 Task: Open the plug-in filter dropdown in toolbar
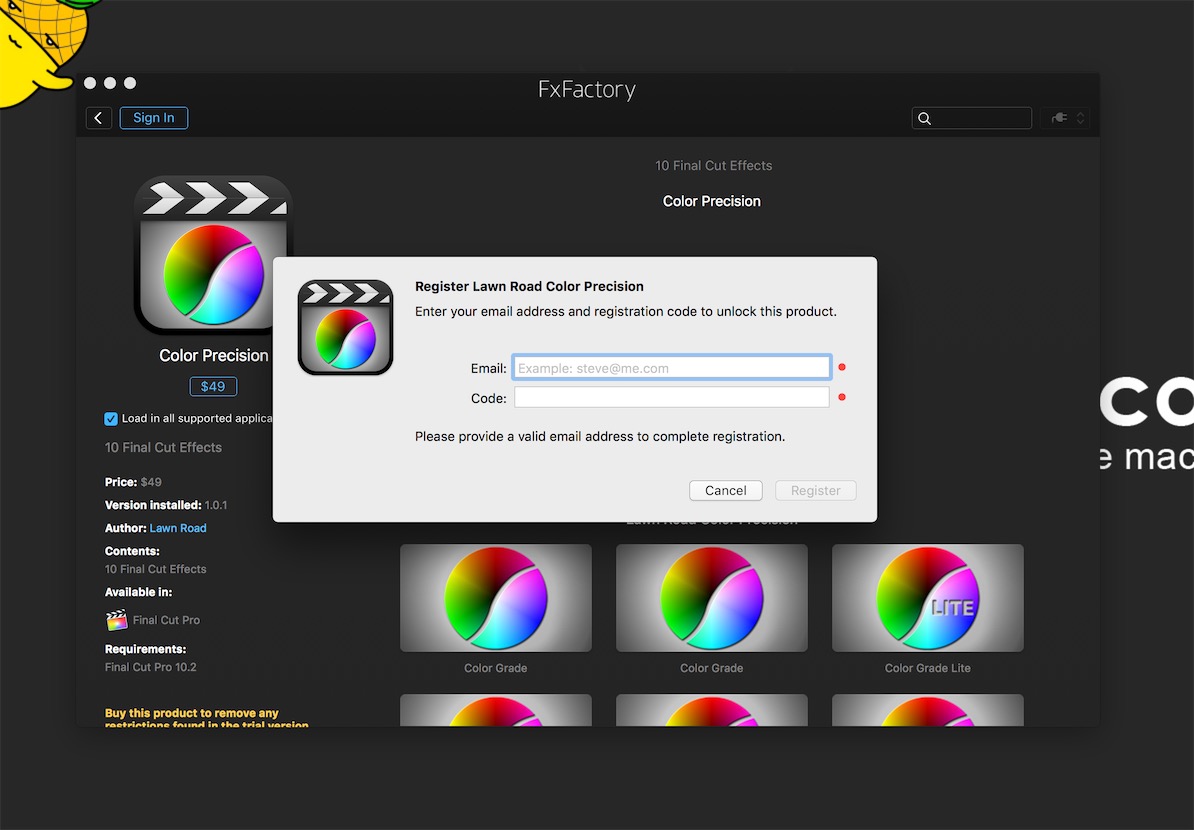[x=1067, y=118]
